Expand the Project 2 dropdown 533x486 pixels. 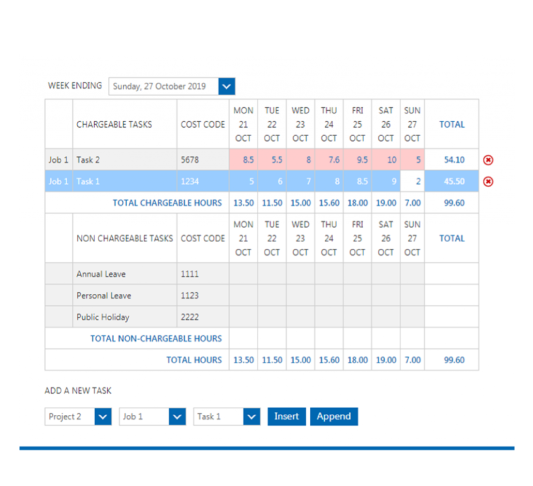(x=103, y=417)
